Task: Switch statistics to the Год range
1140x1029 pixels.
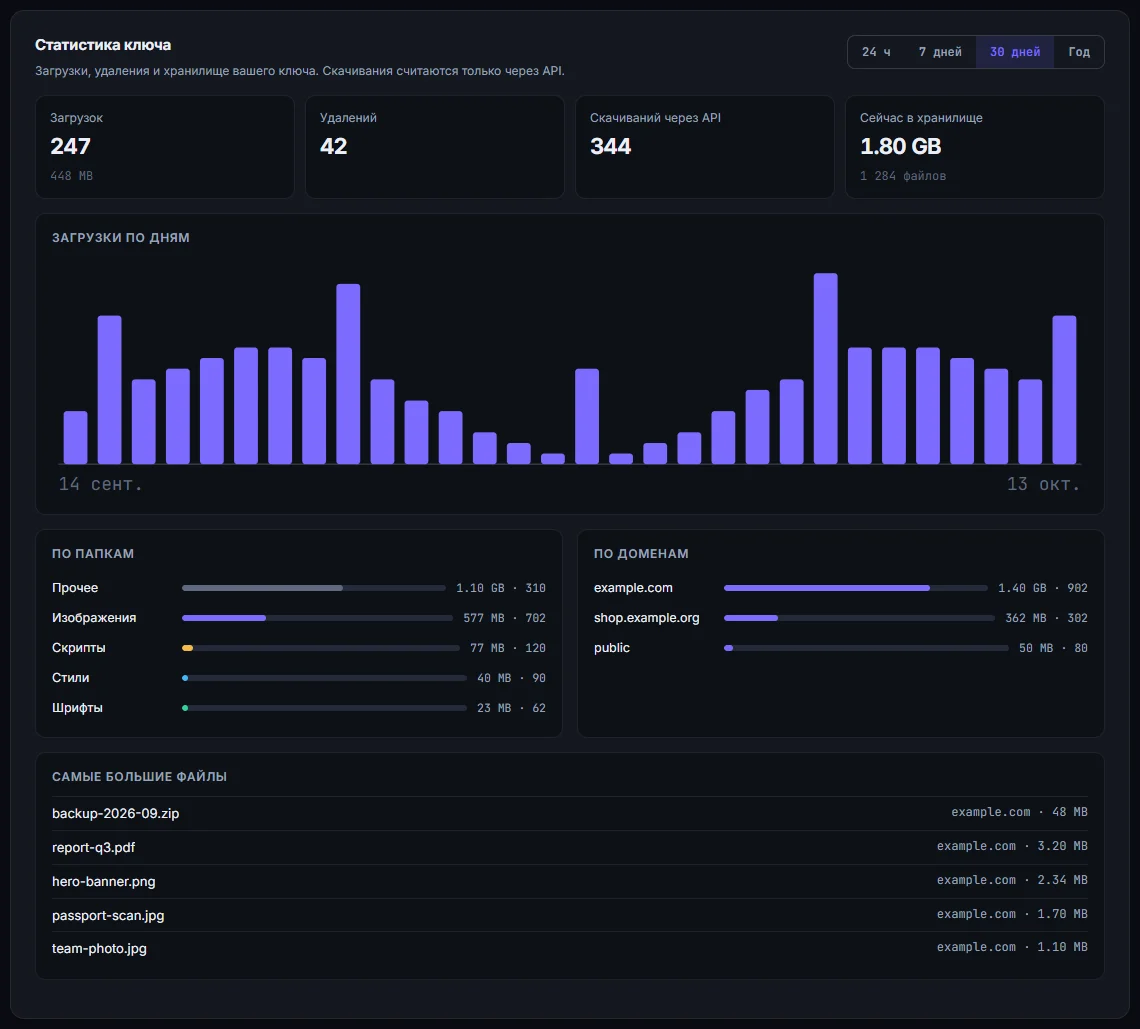Action: click(1078, 52)
